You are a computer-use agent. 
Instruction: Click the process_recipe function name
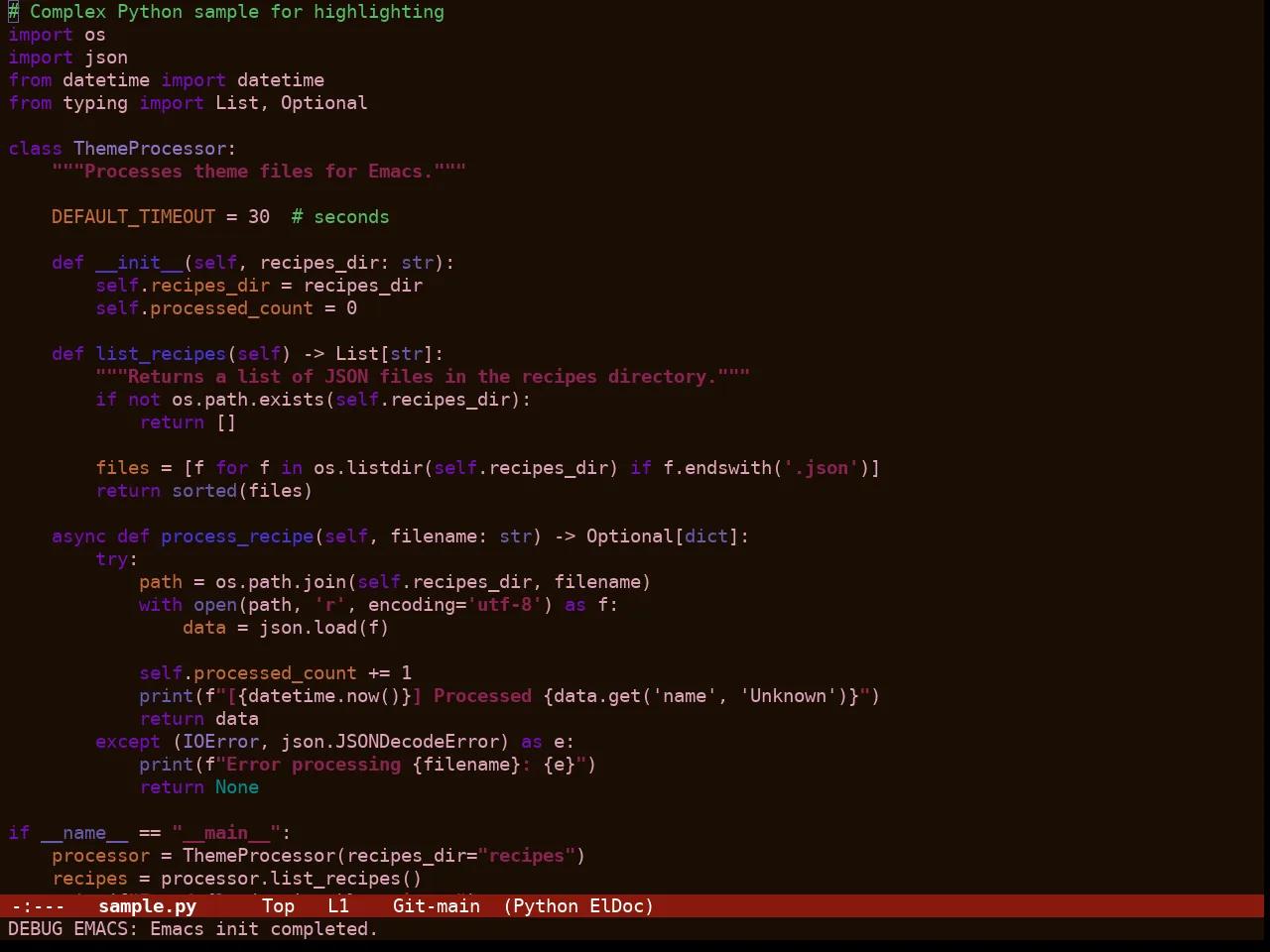pos(237,536)
